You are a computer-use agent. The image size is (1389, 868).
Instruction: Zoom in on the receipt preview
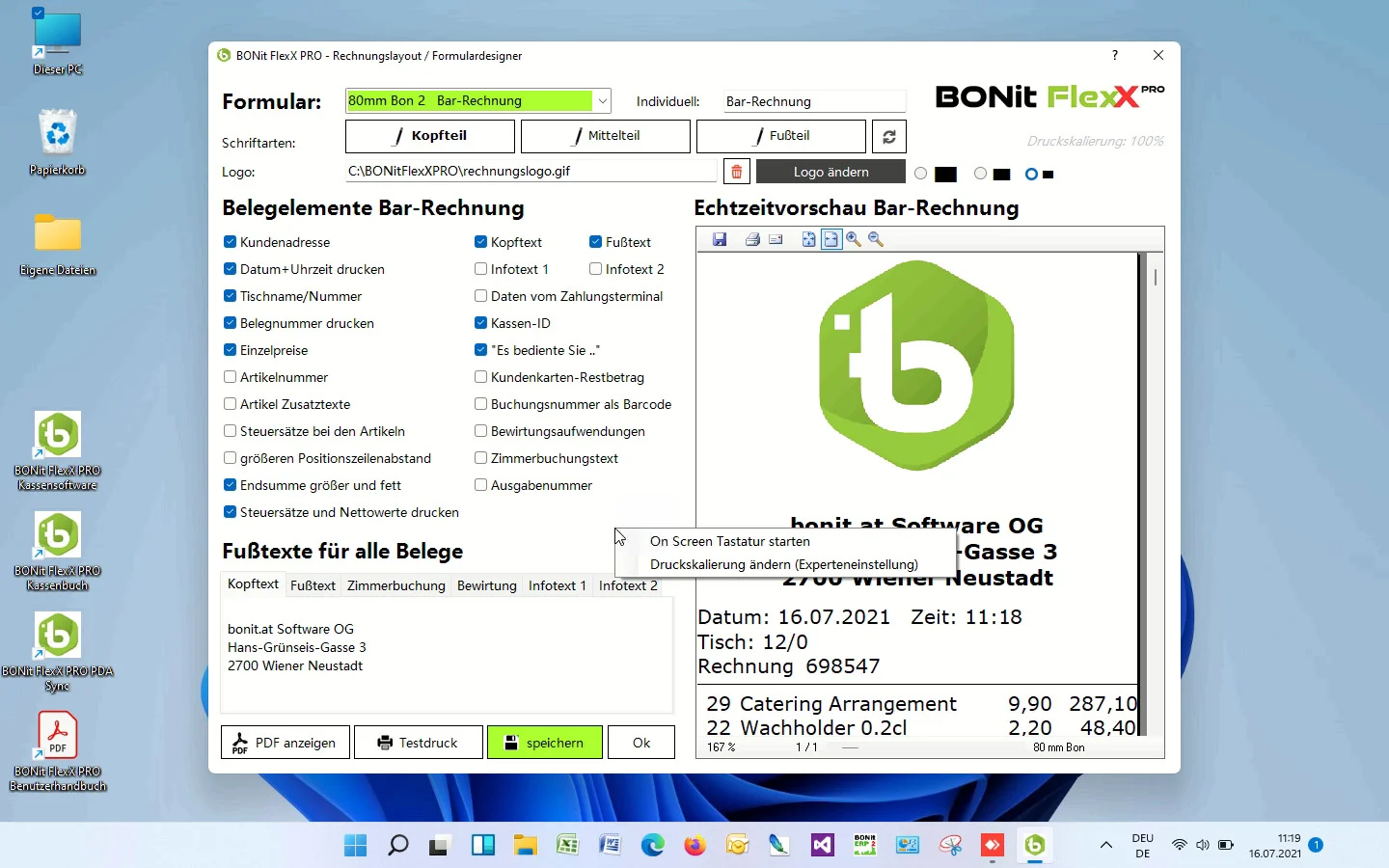[x=854, y=239]
